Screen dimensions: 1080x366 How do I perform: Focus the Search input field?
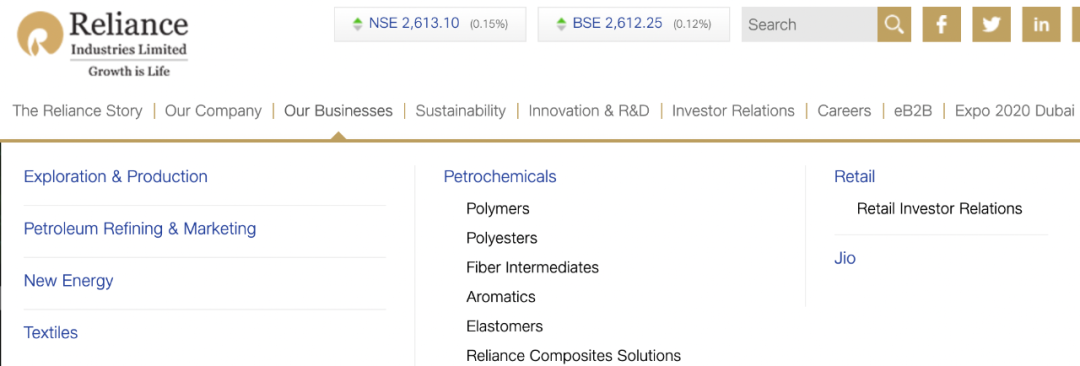(x=809, y=24)
